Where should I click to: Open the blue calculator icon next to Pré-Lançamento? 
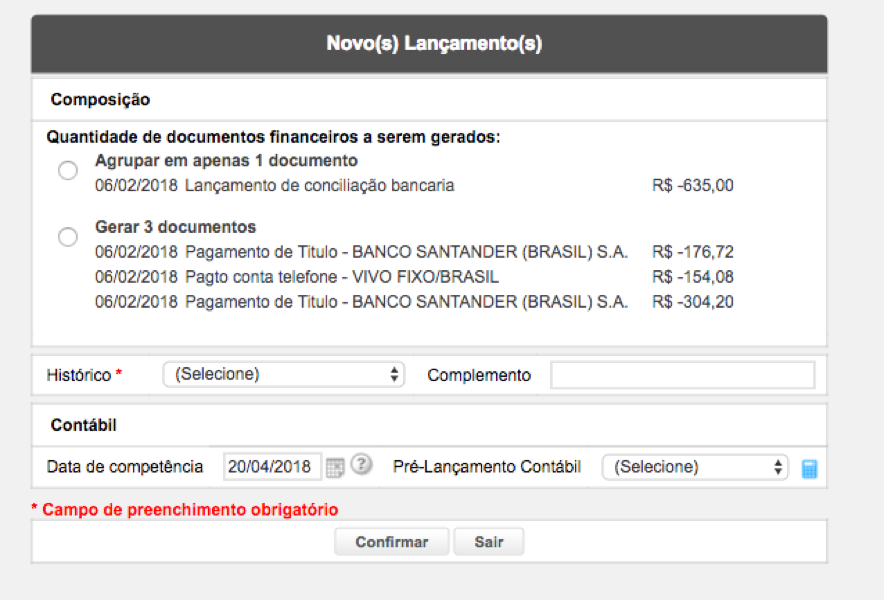point(809,469)
